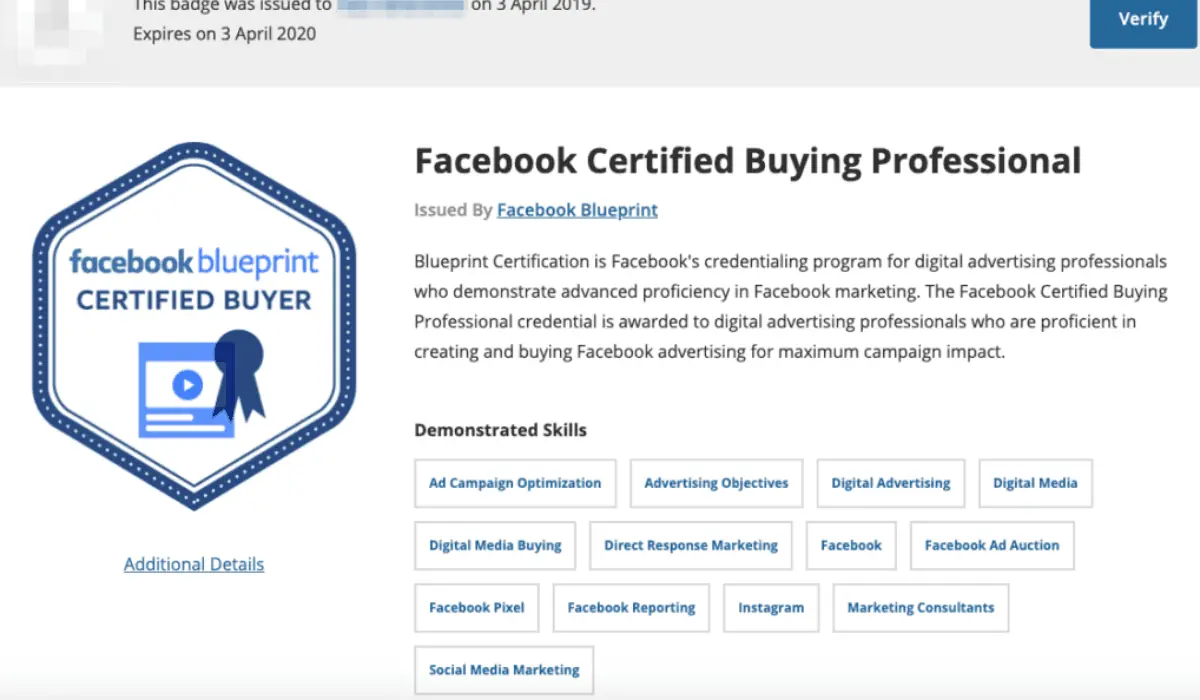Select the Digital Media Buying skill tag
Viewport: 1200px width, 700px height.
point(495,545)
